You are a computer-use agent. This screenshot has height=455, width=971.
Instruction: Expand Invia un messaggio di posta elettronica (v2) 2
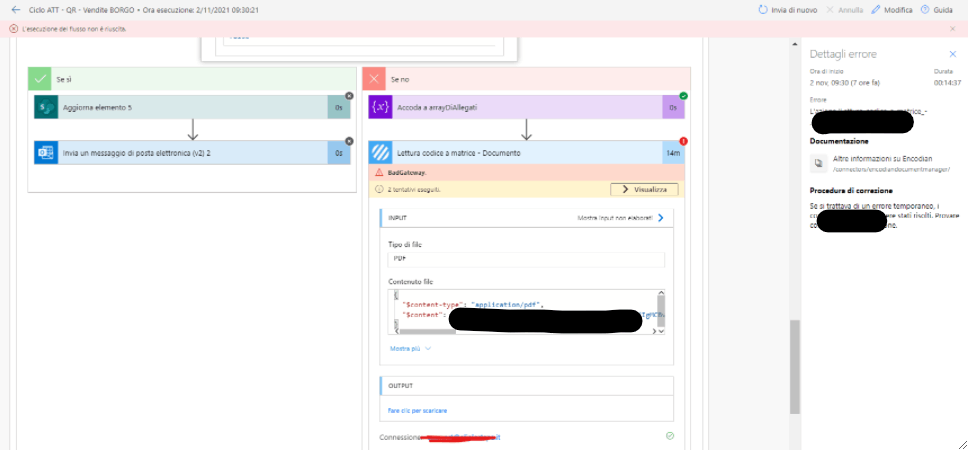click(x=192, y=152)
